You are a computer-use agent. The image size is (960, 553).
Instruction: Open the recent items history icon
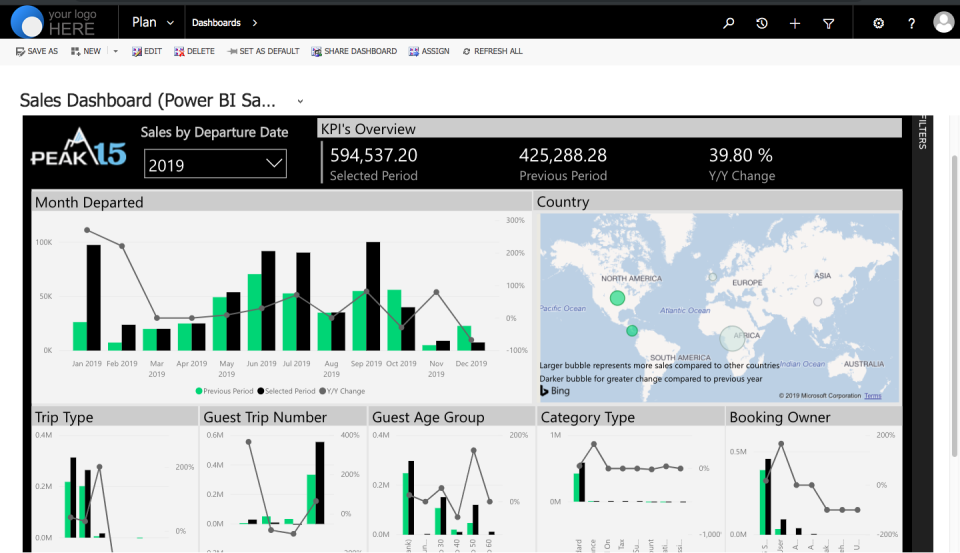[762, 23]
